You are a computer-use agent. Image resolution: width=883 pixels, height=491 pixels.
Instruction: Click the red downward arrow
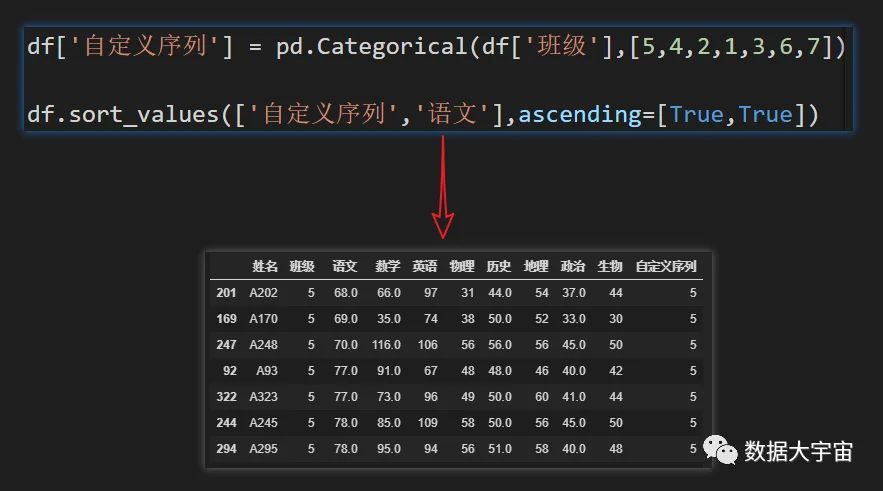tap(443, 187)
